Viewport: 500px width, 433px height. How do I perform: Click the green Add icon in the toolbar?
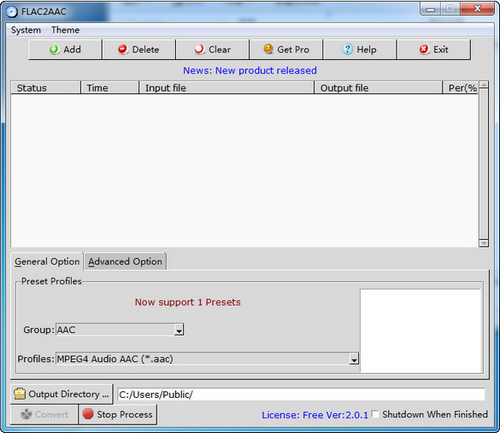(x=54, y=50)
